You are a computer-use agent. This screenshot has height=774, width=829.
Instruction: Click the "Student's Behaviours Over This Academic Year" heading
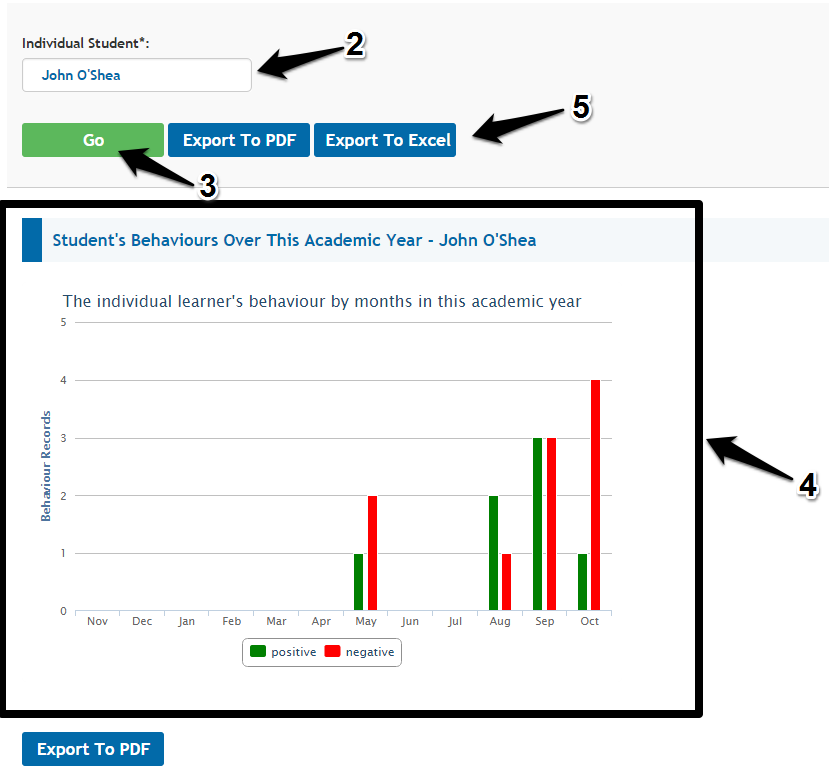(x=294, y=240)
